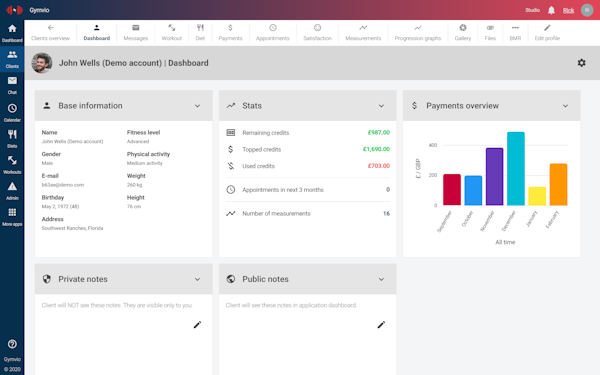Open the Calendar clock icon in sidebar

point(12,108)
